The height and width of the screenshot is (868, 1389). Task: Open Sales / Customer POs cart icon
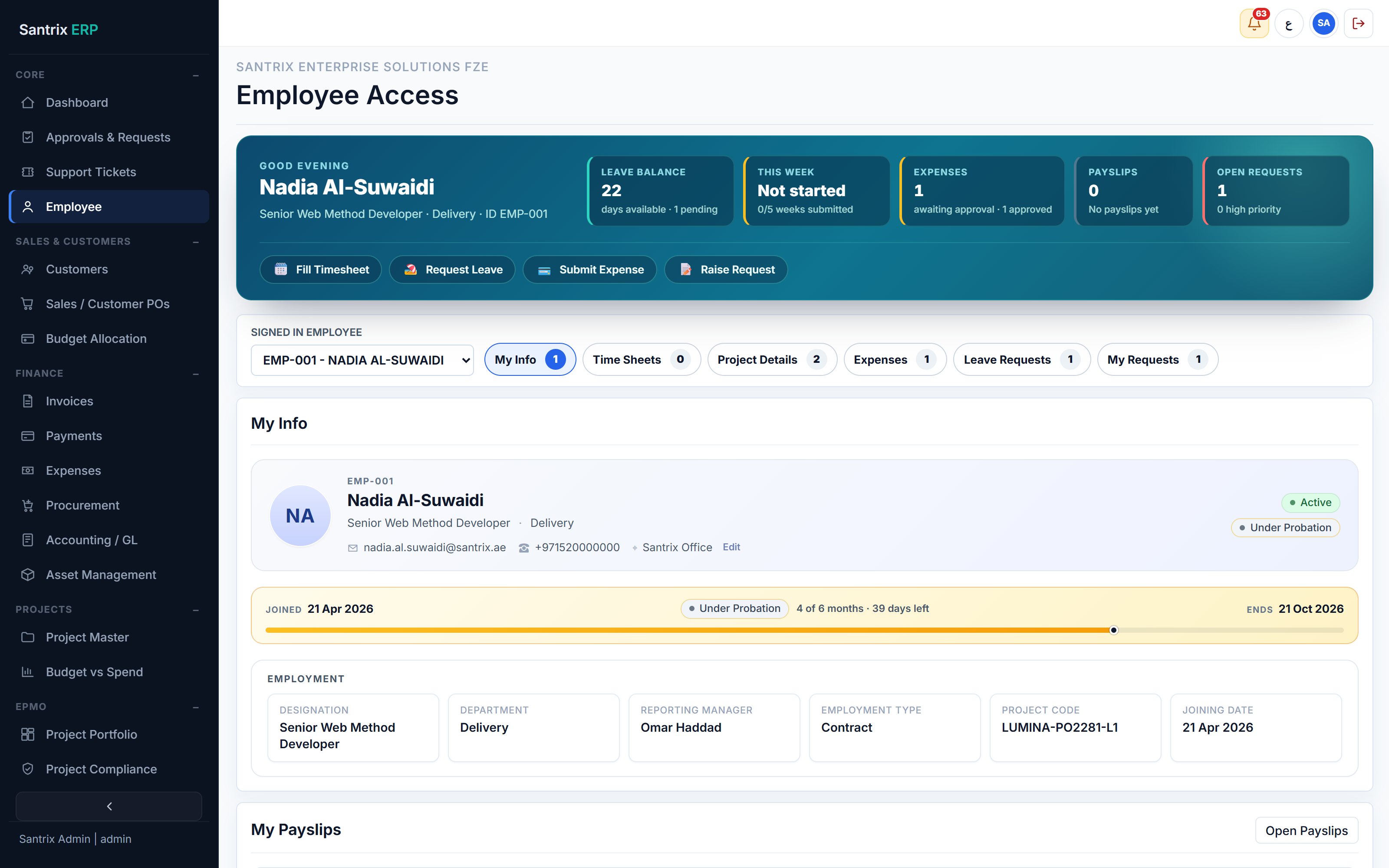click(27, 304)
